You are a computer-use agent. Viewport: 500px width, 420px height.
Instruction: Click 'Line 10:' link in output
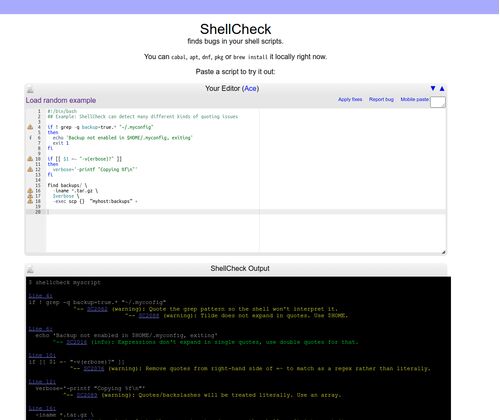tap(42, 355)
